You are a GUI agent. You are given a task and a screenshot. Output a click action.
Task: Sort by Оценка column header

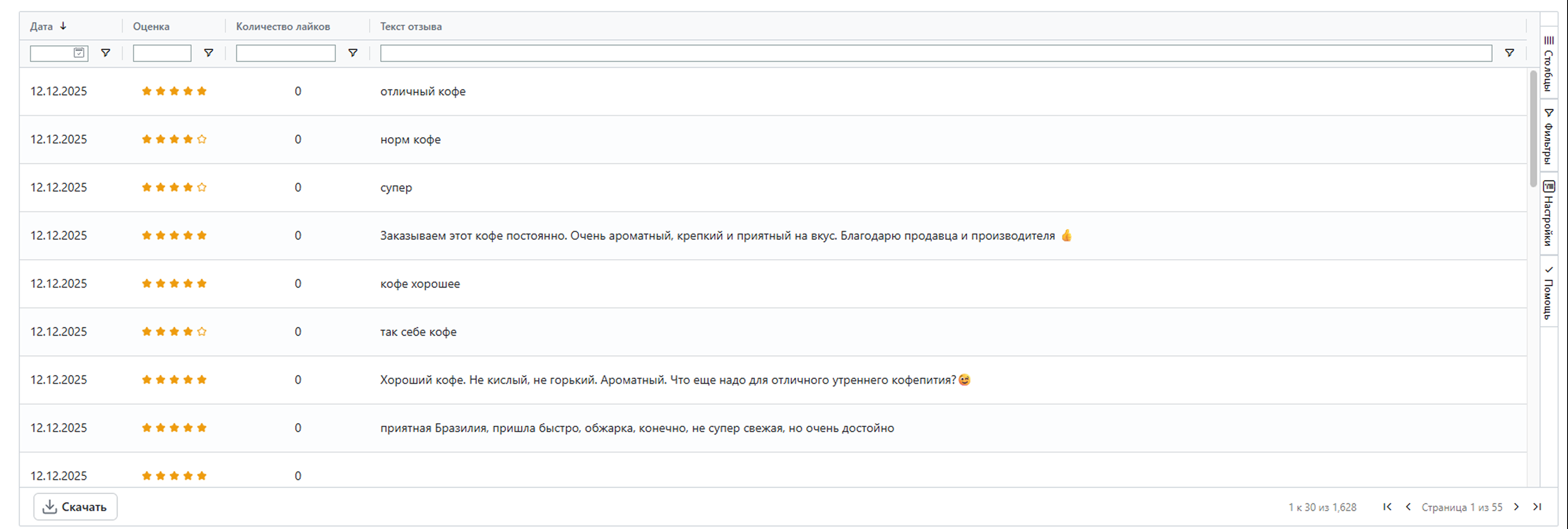click(x=151, y=26)
